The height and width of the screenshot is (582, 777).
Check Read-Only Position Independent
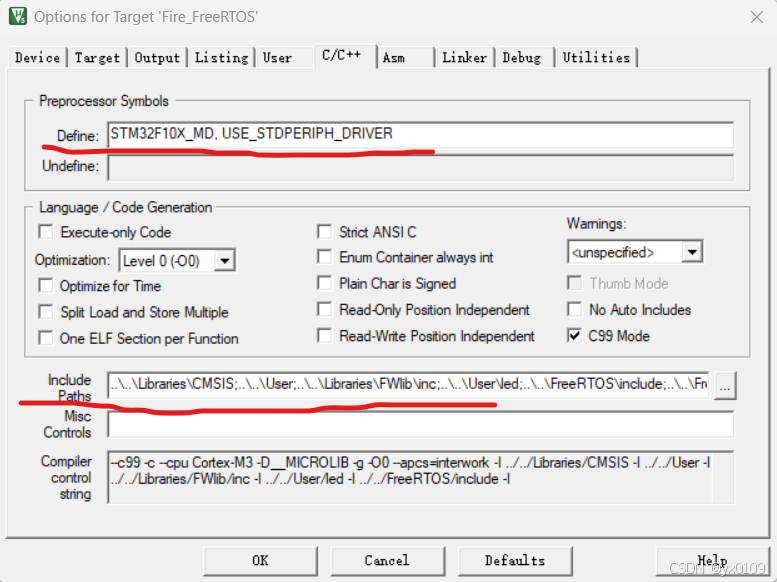(x=325, y=309)
